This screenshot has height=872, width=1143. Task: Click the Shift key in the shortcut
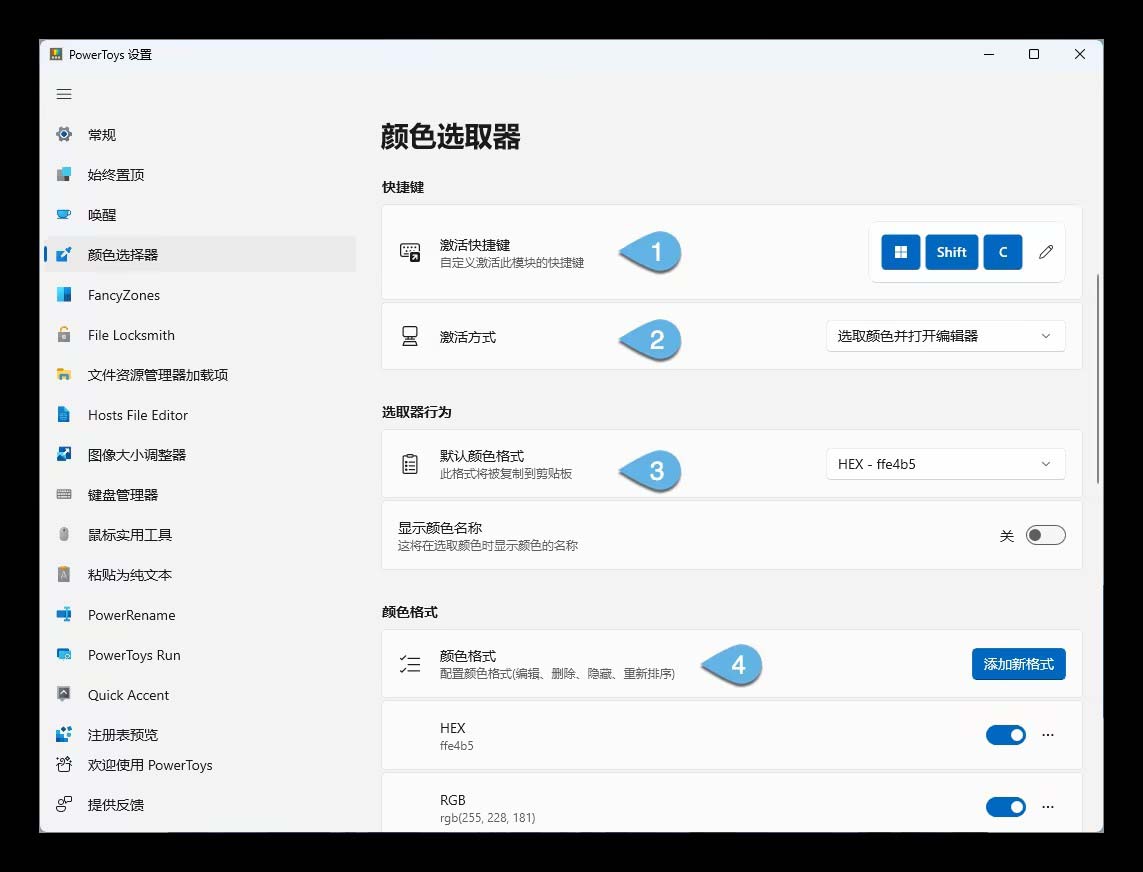(951, 252)
